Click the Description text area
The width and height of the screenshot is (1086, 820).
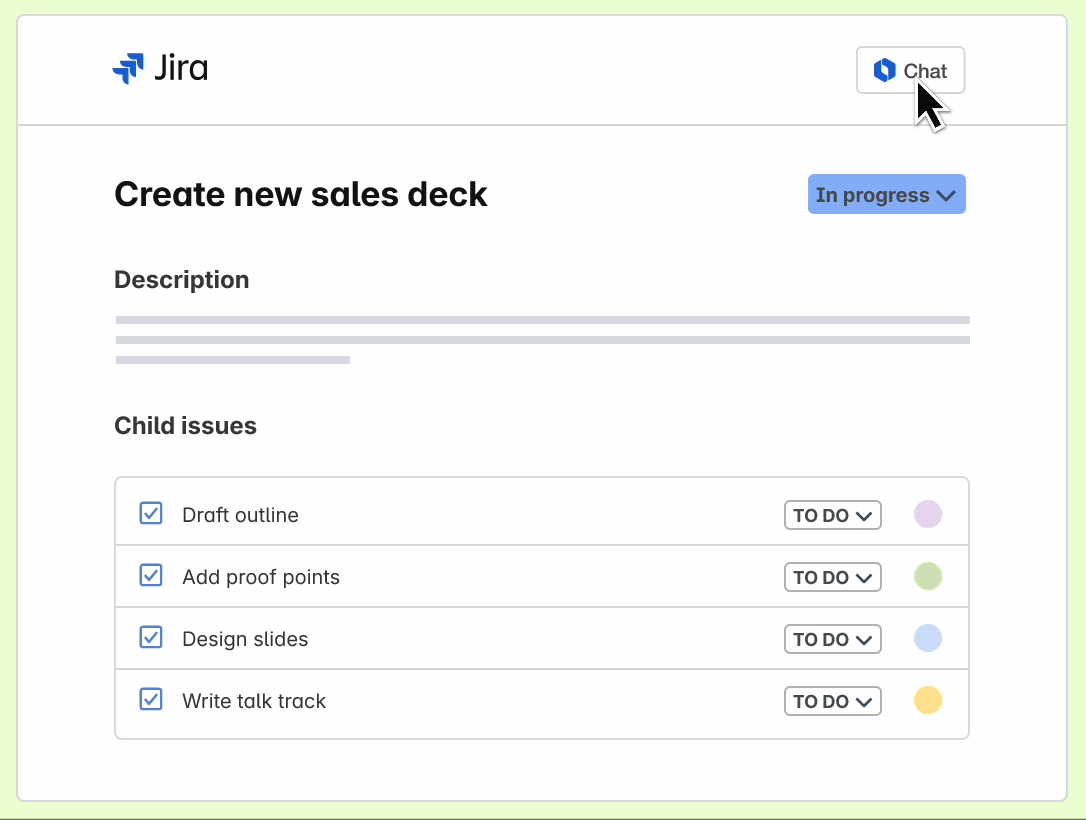(x=542, y=339)
